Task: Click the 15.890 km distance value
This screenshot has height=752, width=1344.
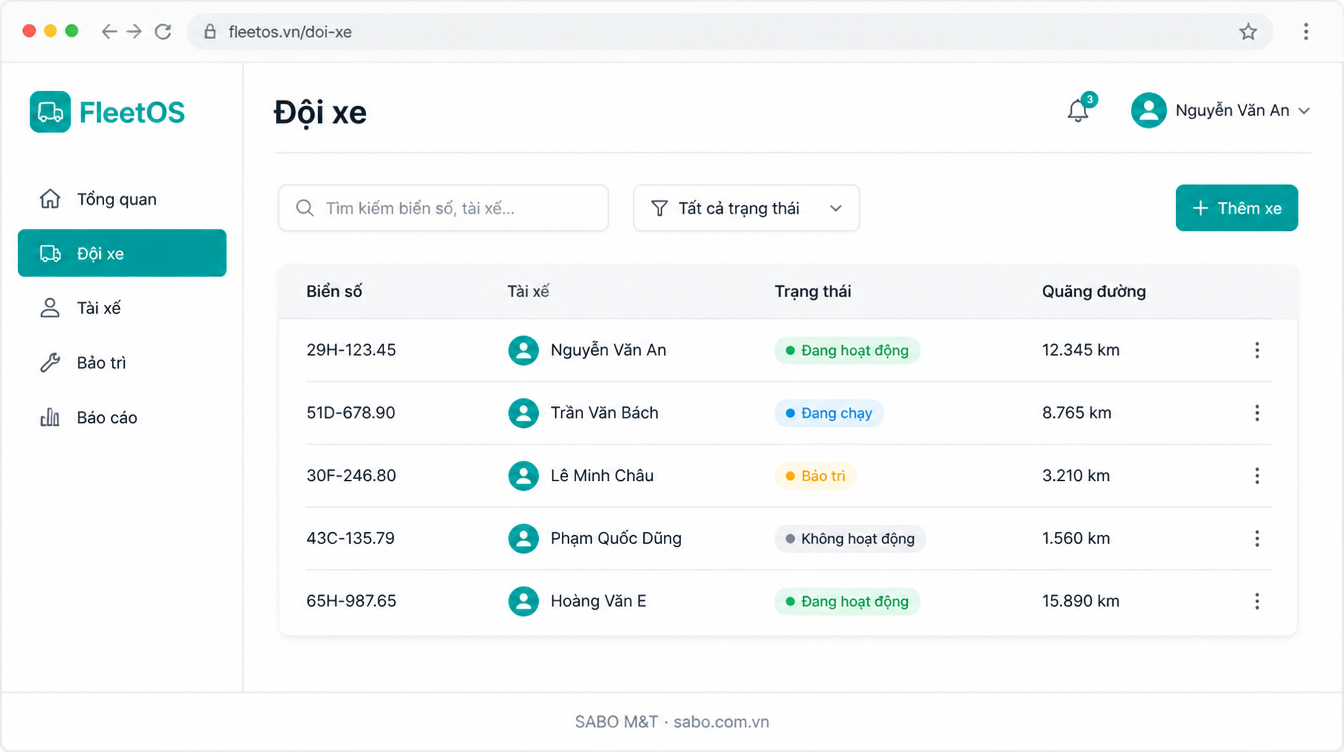Action: 1081,601
